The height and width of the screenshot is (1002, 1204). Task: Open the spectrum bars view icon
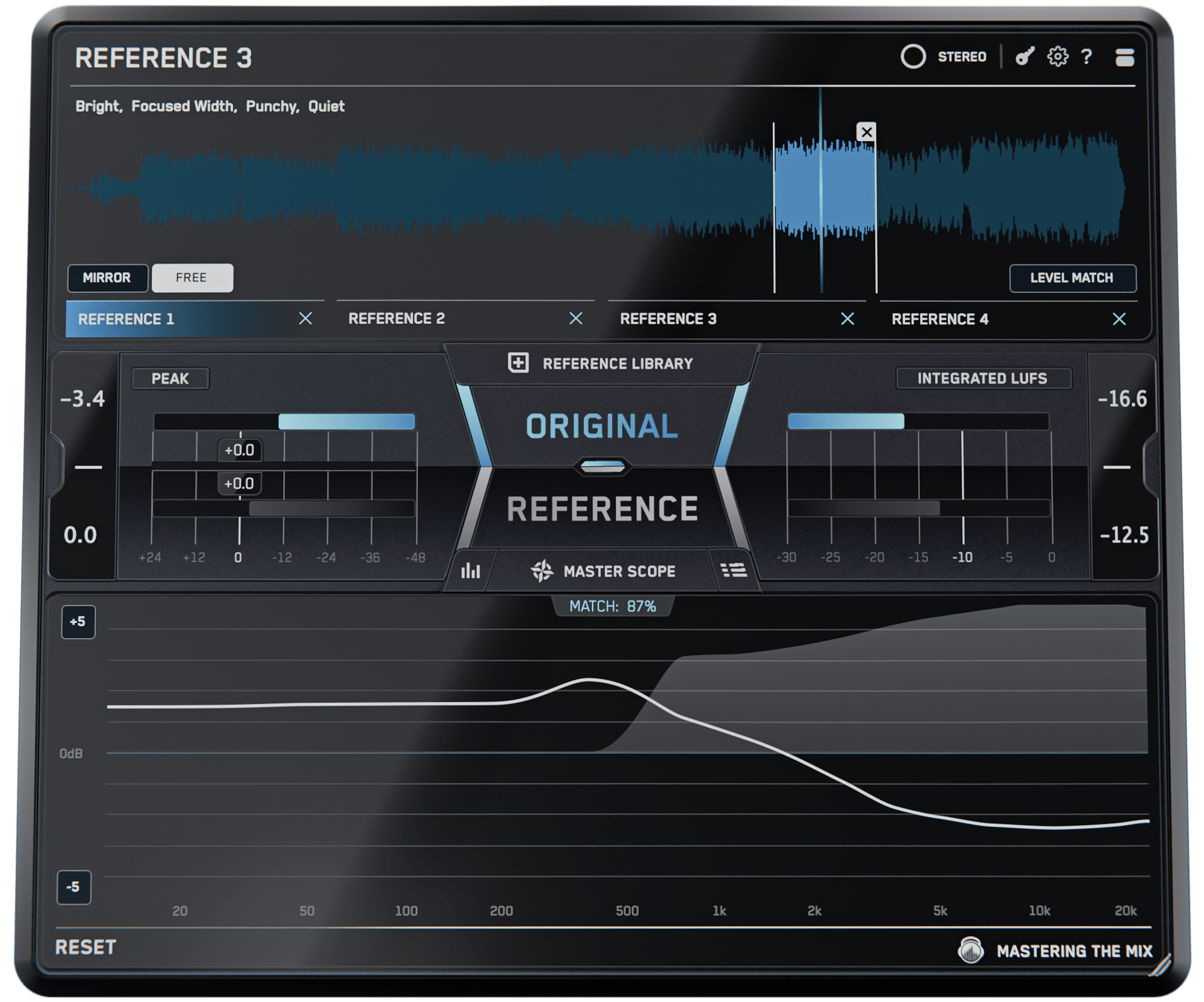coord(470,570)
